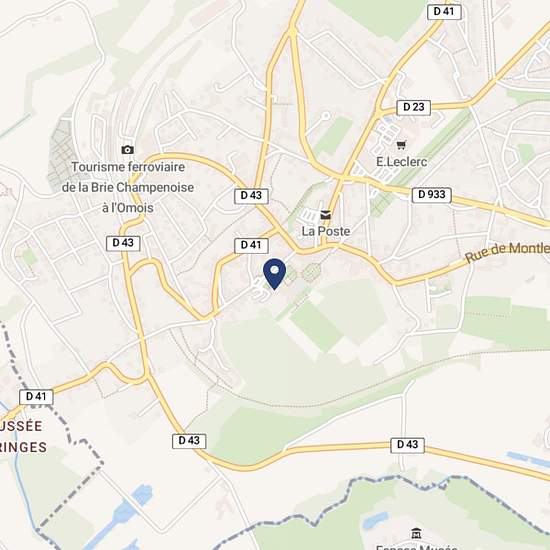Select the D 933 road shield

tap(432, 195)
